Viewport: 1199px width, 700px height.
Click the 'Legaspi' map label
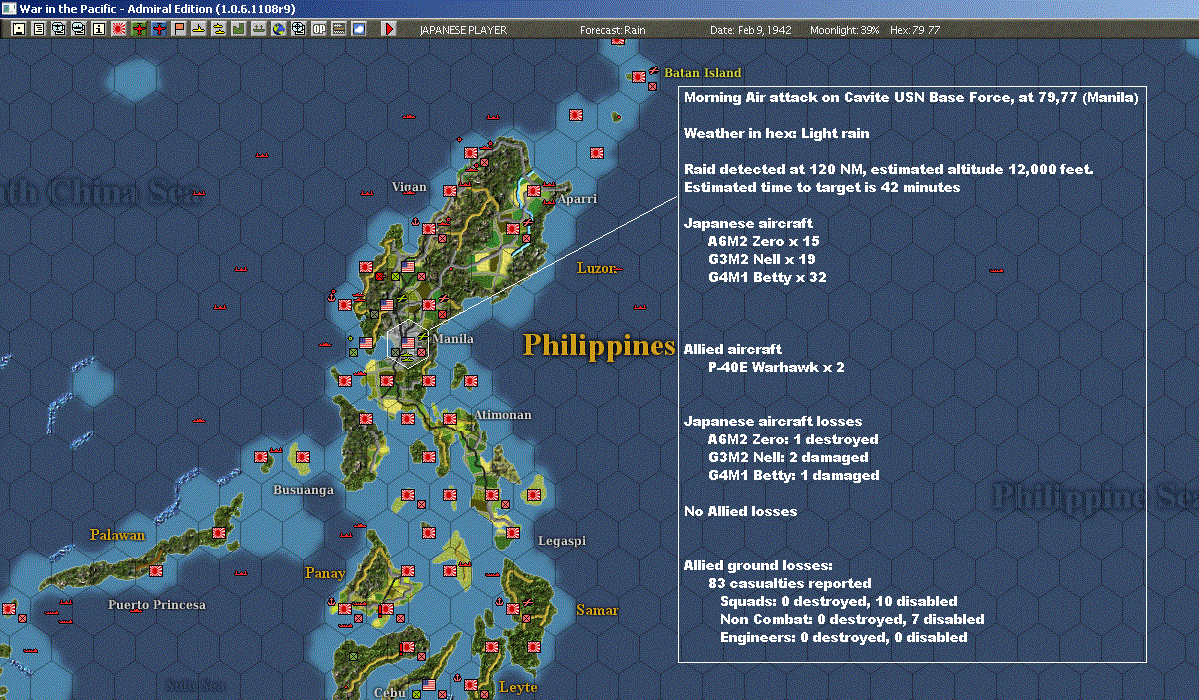(x=562, y=541)
